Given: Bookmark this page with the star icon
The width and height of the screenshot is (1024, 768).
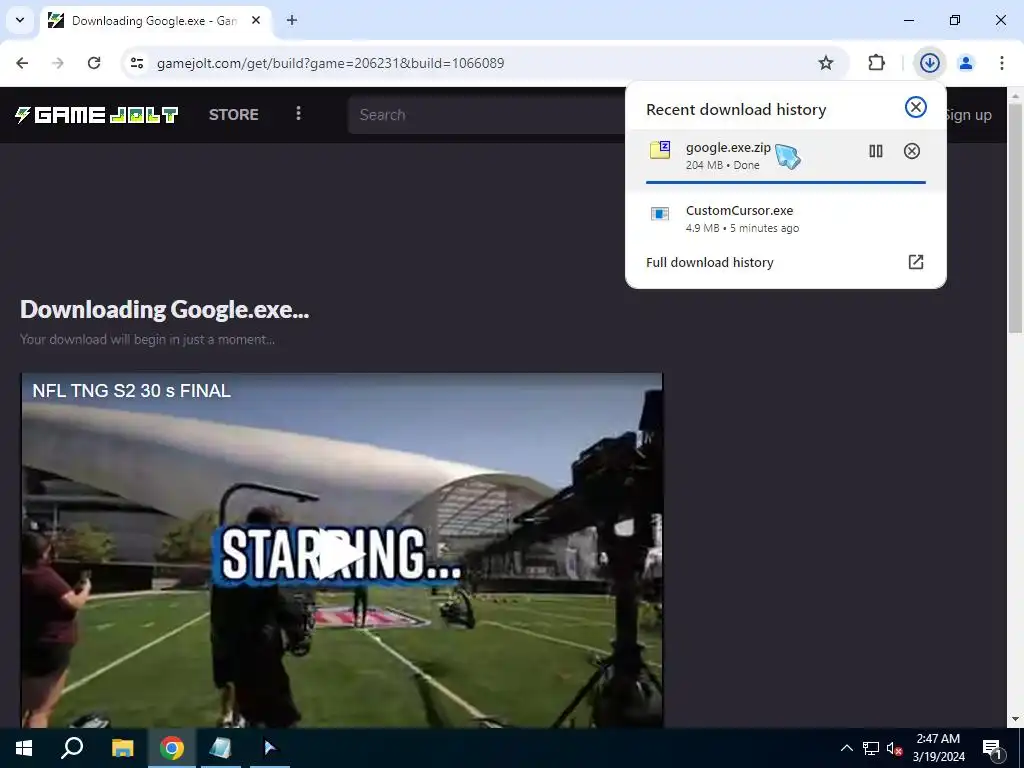Looking at the screenshot, I should (825, 63).
